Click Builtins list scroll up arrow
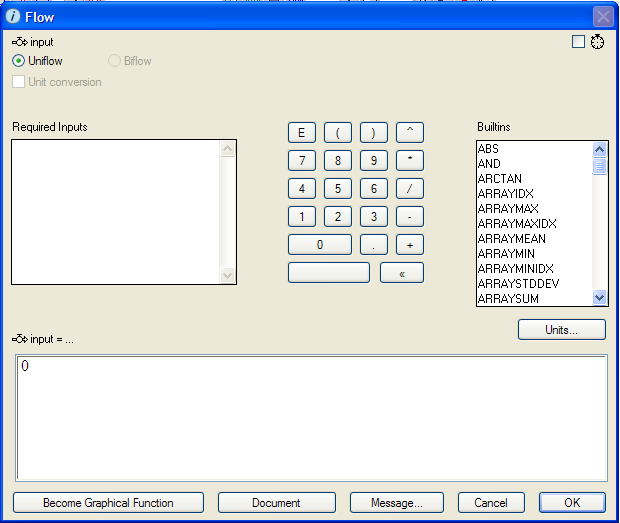 click(599, 149)
